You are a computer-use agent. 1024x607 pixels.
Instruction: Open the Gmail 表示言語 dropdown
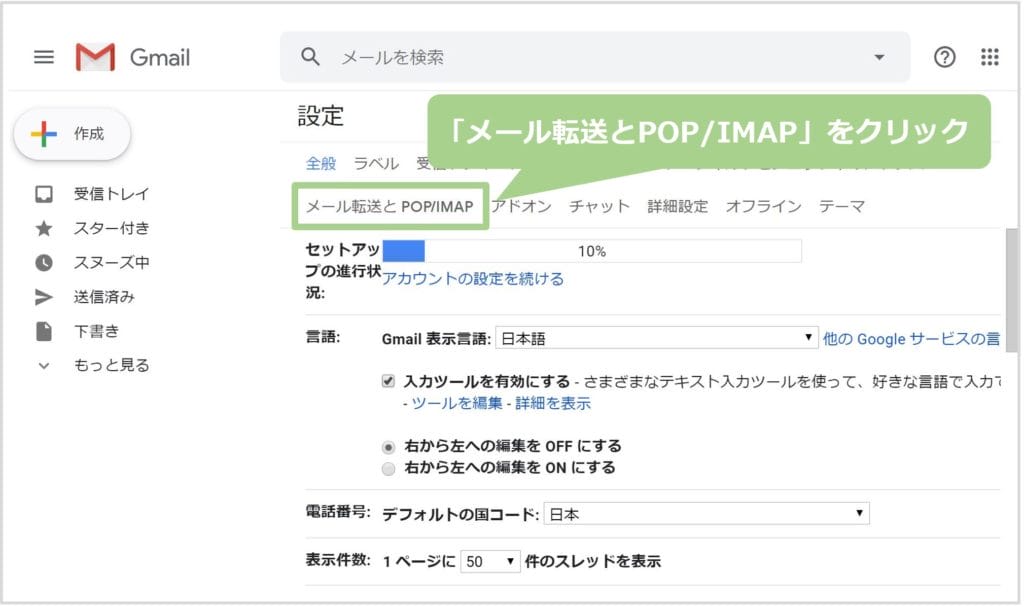(x=656, y=338)
